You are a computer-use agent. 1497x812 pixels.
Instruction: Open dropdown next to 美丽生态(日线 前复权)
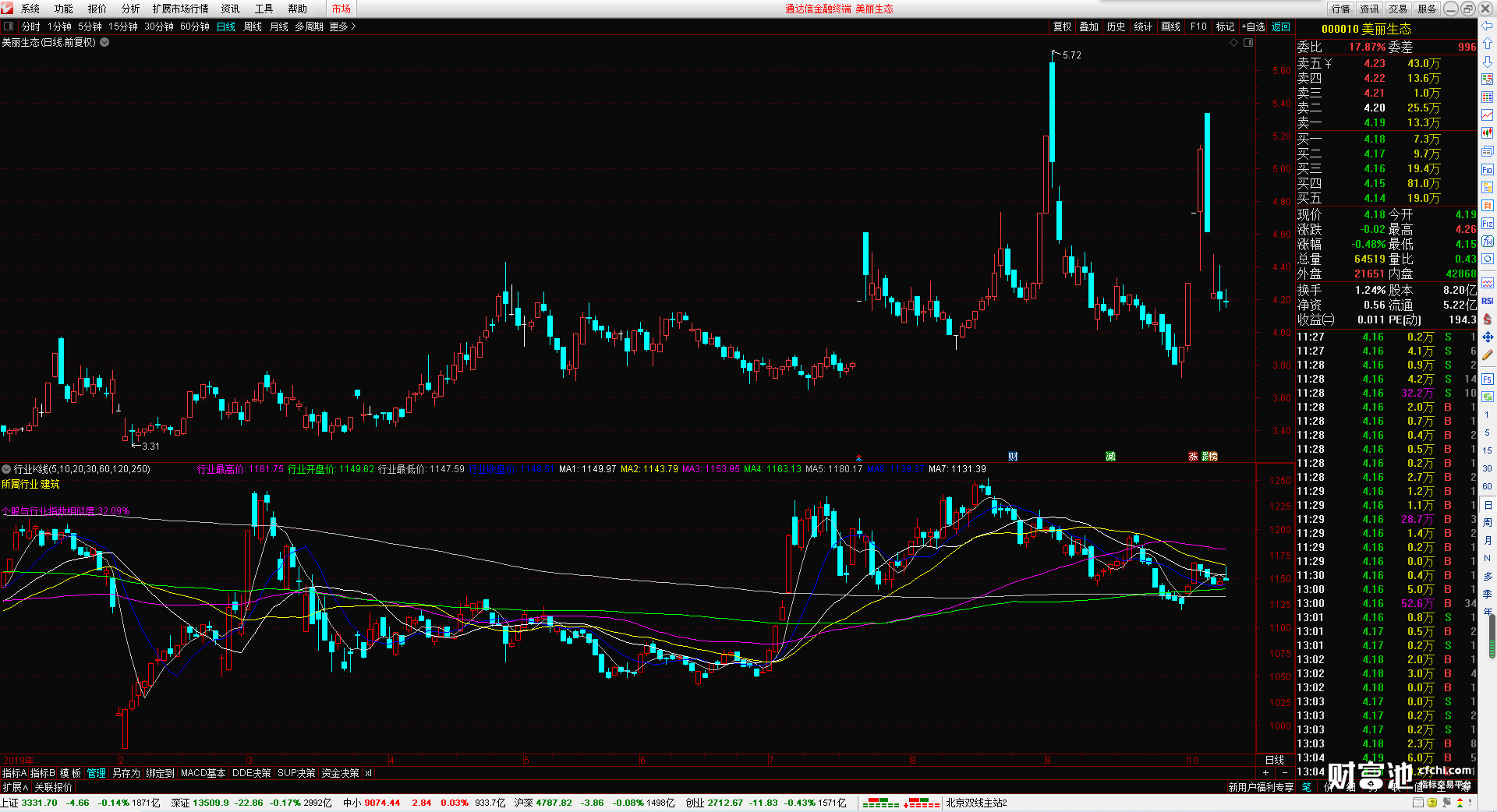click(x=104, y=42)
